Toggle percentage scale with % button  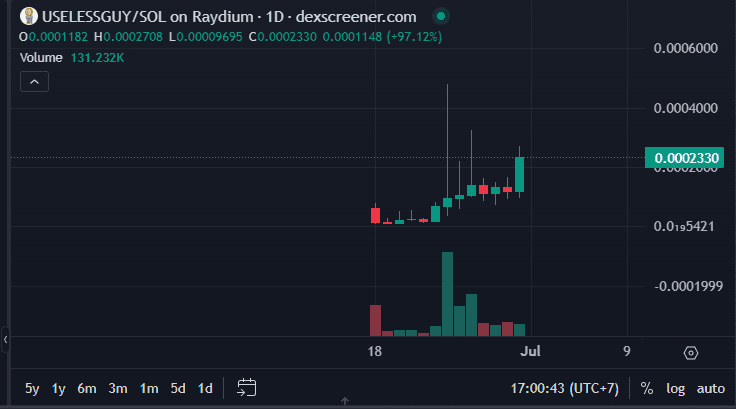(x=647, y=388)
